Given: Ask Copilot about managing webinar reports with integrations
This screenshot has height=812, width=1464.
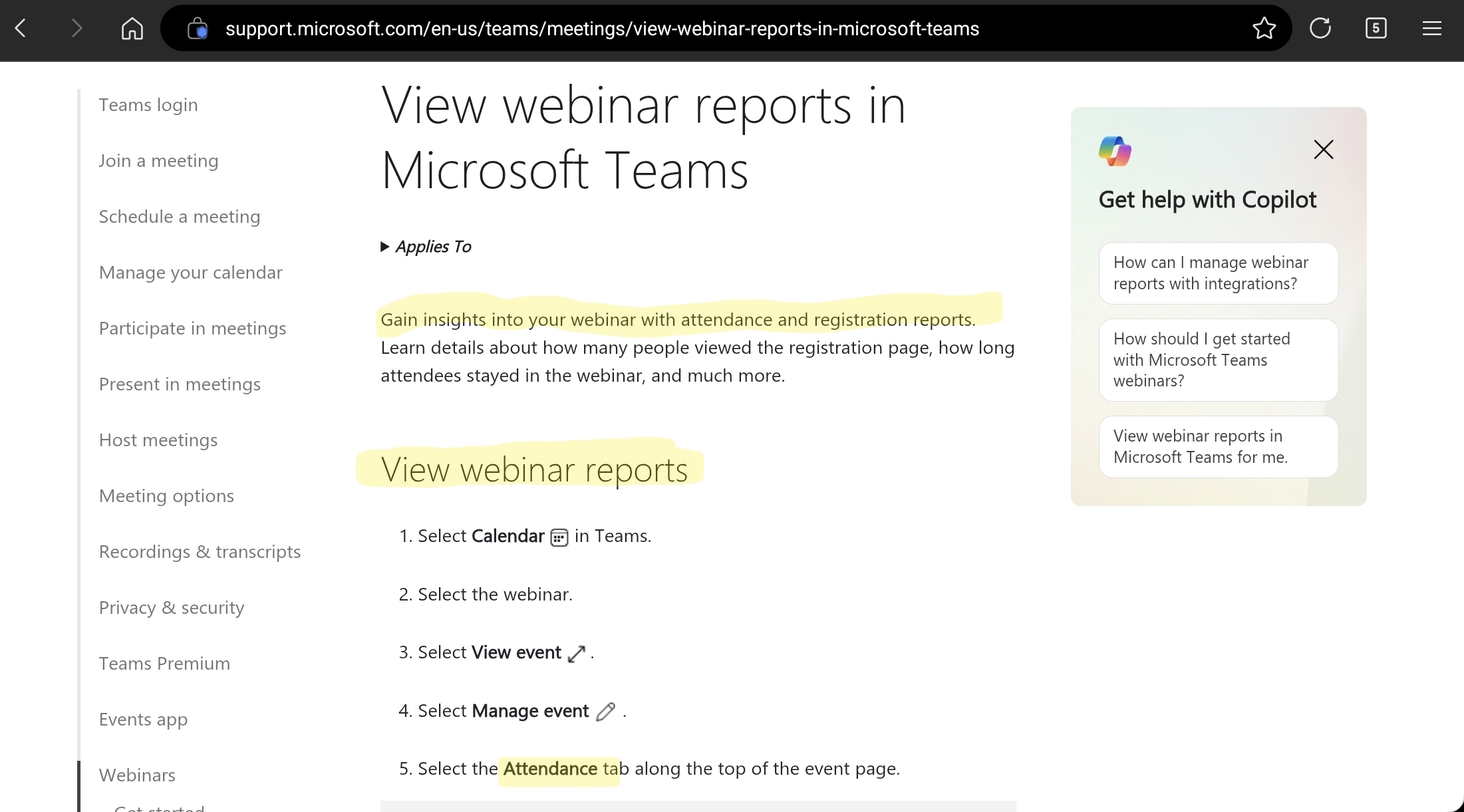Looking at the screenshot, I should tap(1219, 273).
